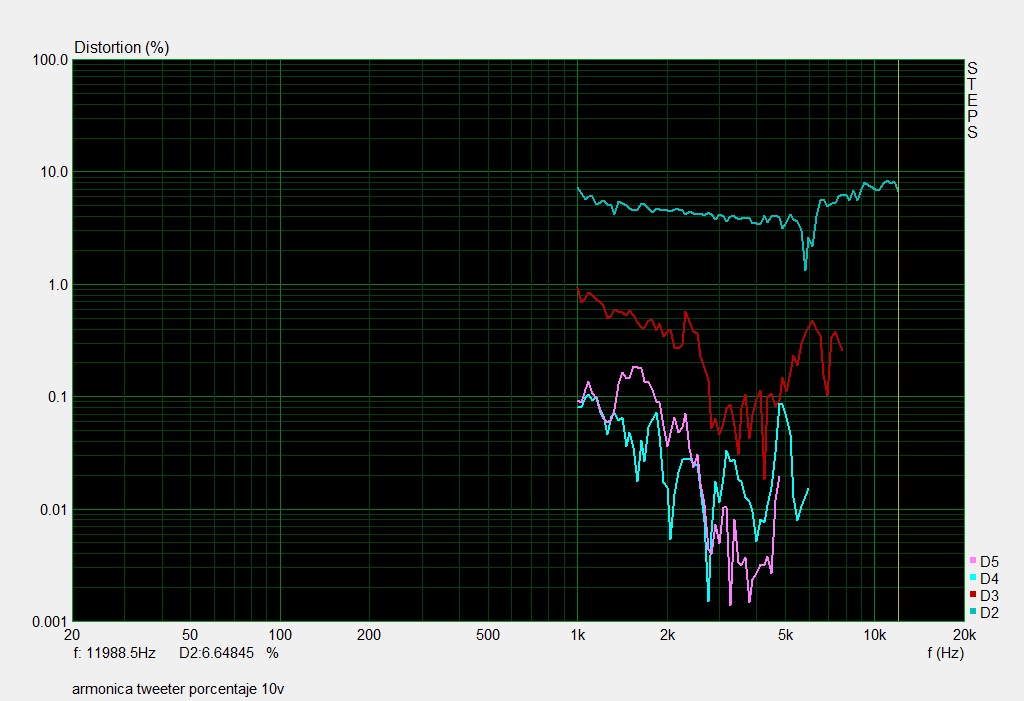Click the 100.0 Y-axis label
The width and height of the screenshot is (1024, 701).
pyautogui.click(x=50, y=60)
